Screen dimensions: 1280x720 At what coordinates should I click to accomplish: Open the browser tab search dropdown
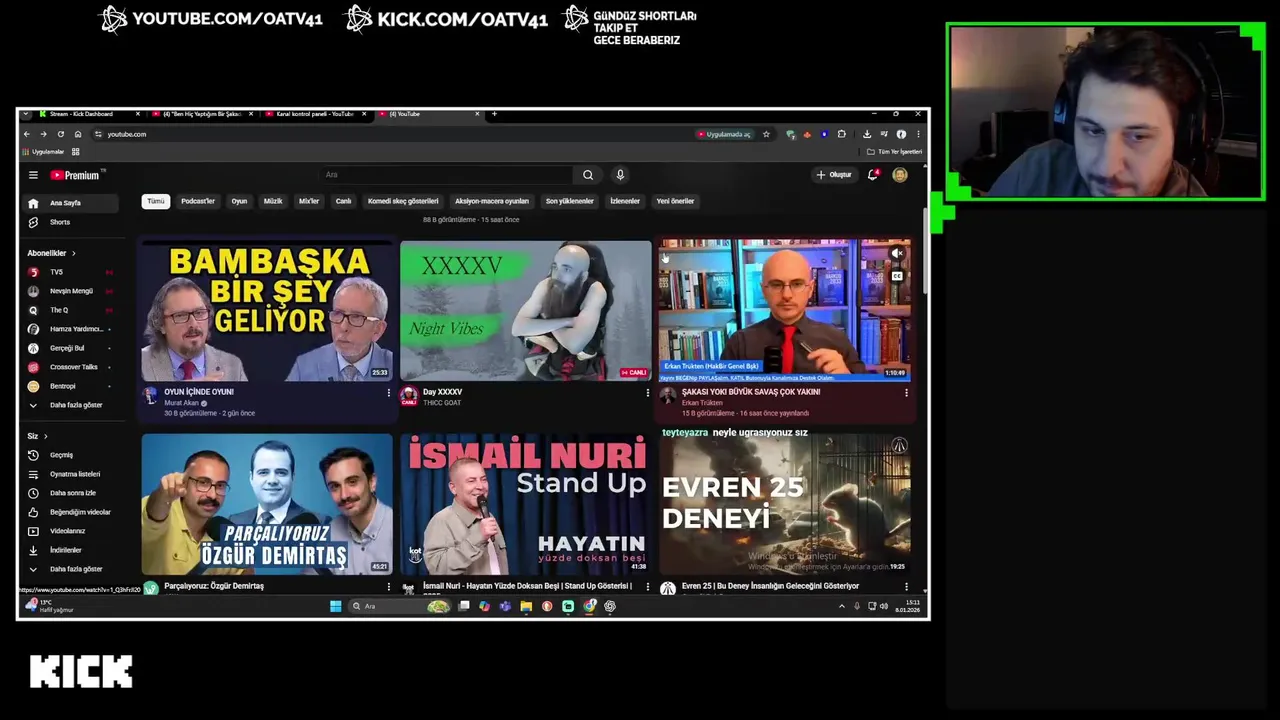tap(26, 114)
